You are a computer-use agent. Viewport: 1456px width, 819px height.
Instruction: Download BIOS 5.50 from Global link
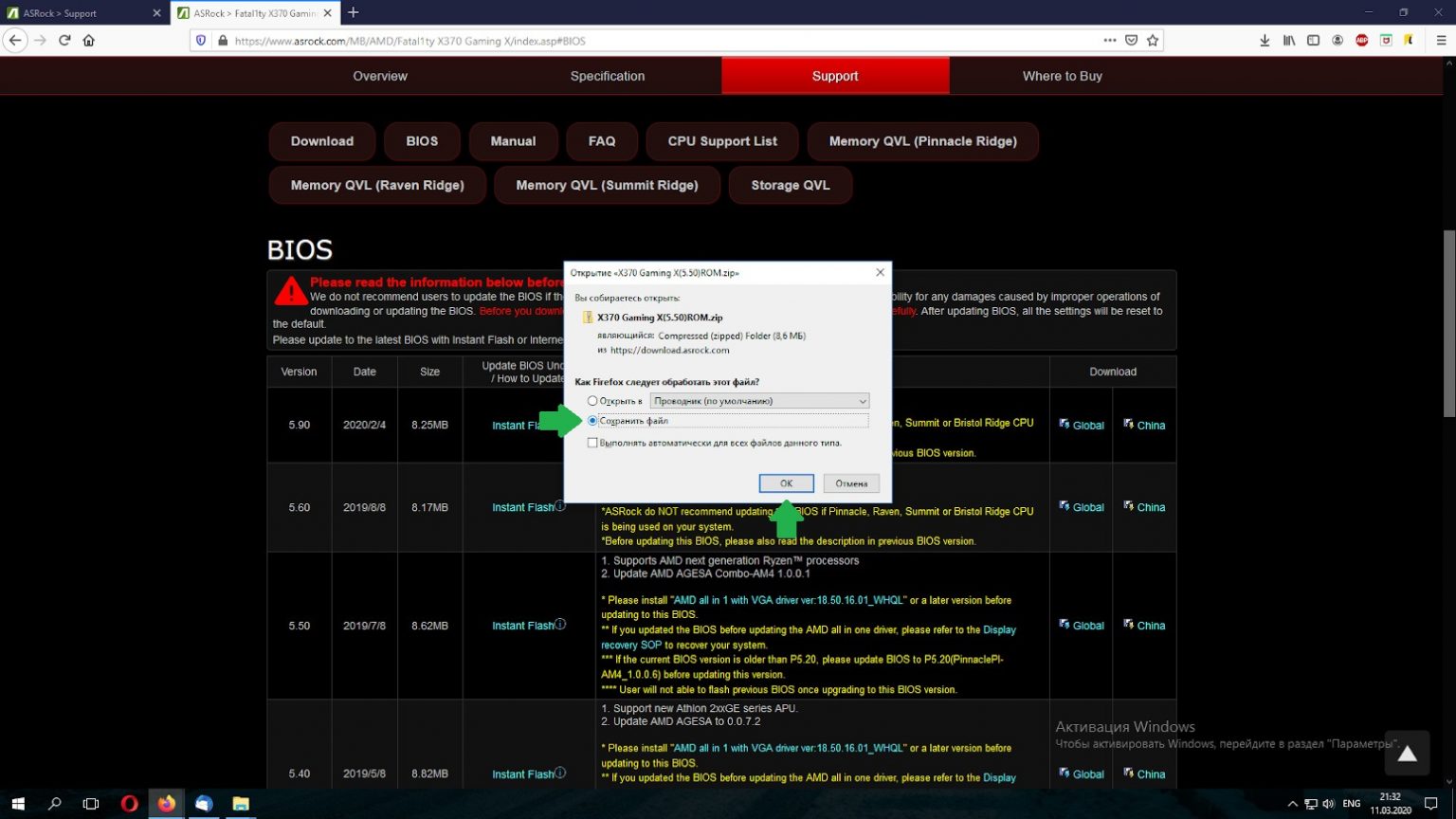coord(1082,626)
